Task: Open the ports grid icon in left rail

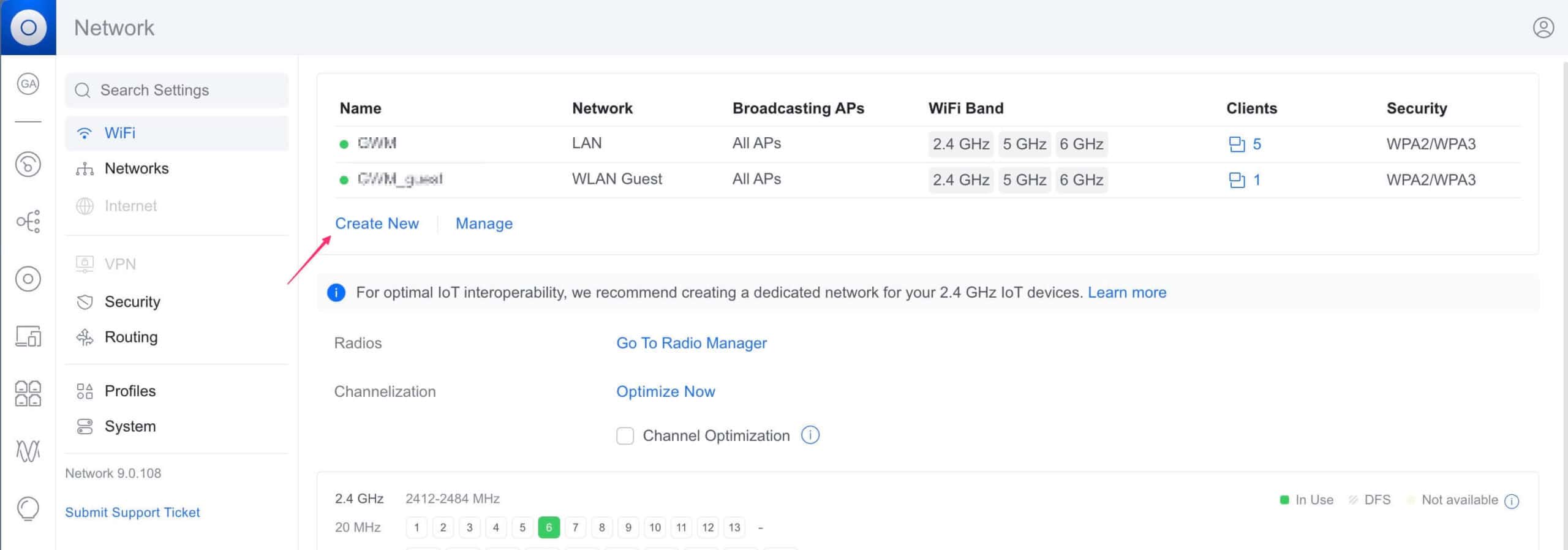Action: coord(28,393)
